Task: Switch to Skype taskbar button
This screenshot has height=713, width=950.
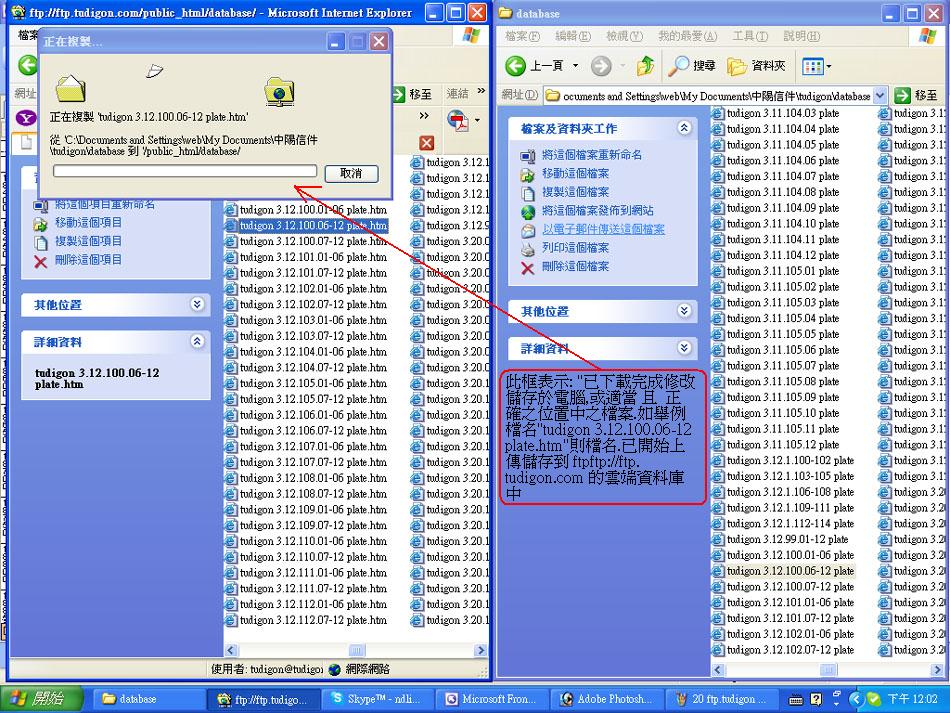Action: point(377,699)
